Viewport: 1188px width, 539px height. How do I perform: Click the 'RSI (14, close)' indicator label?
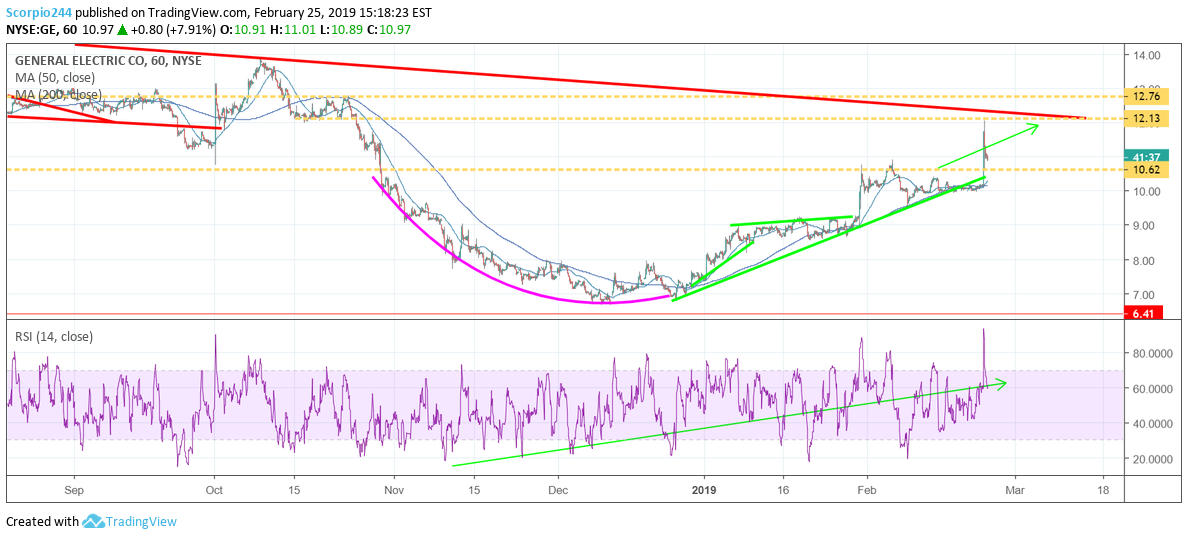pyautogui.click(x=53, y=337)
